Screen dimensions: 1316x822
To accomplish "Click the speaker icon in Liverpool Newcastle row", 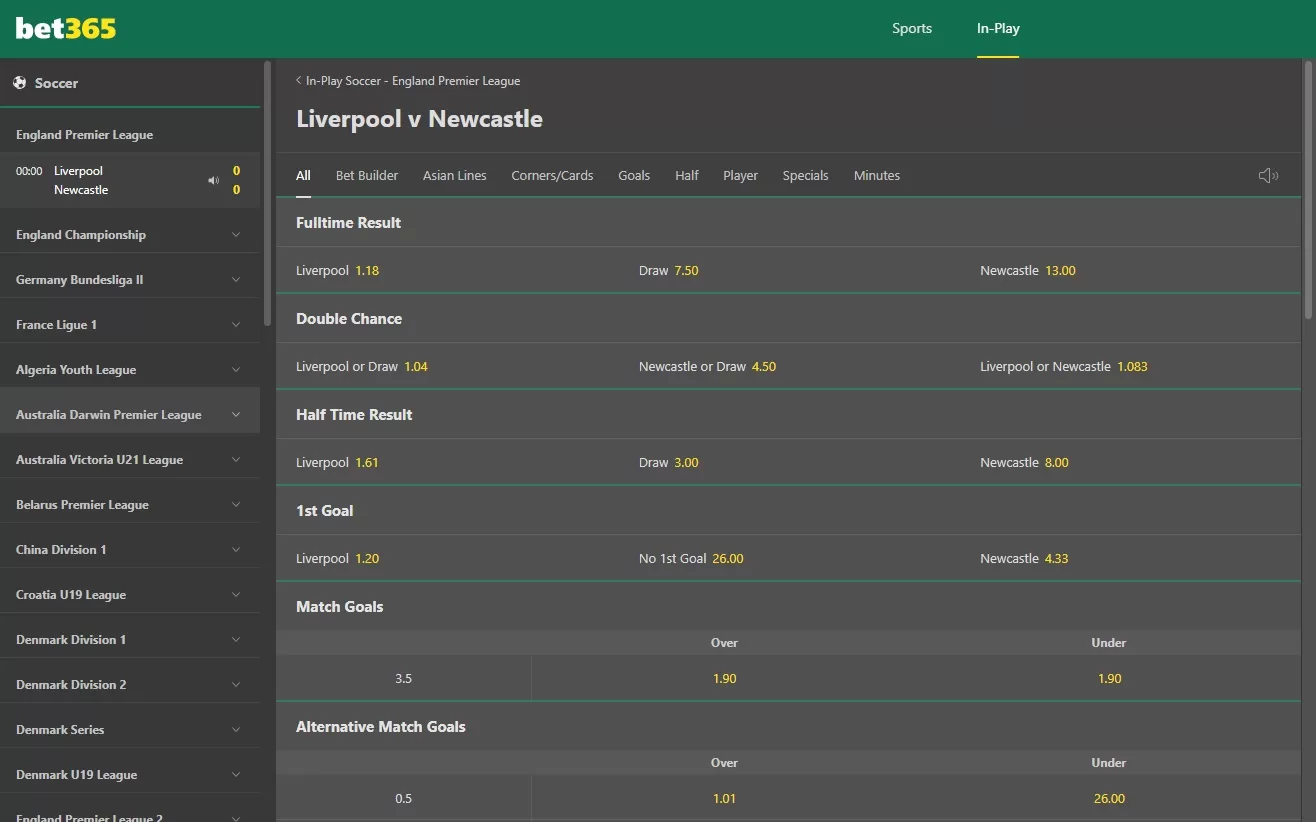I will tap(213, 181).
